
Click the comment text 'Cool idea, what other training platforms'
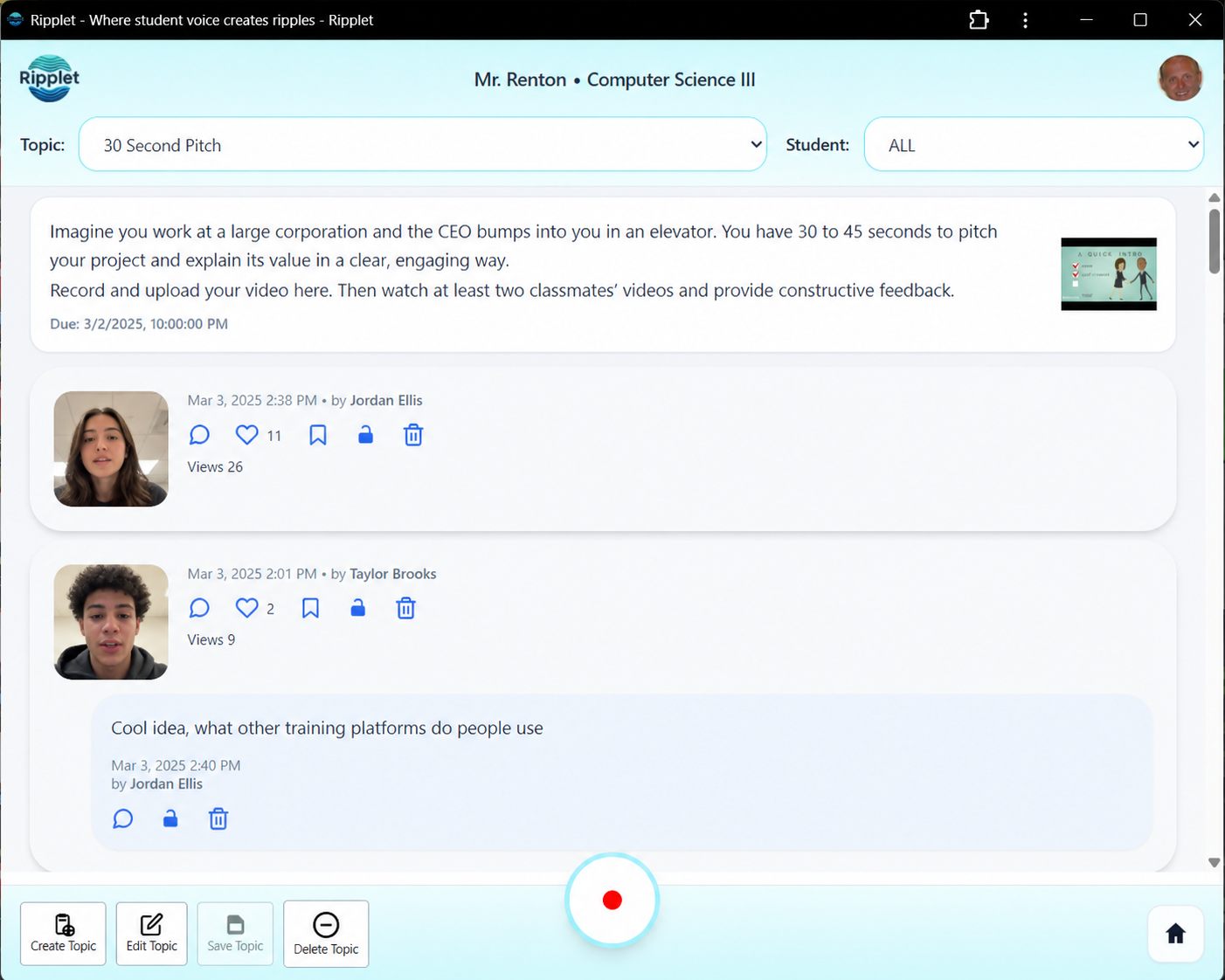coord(327,728)
